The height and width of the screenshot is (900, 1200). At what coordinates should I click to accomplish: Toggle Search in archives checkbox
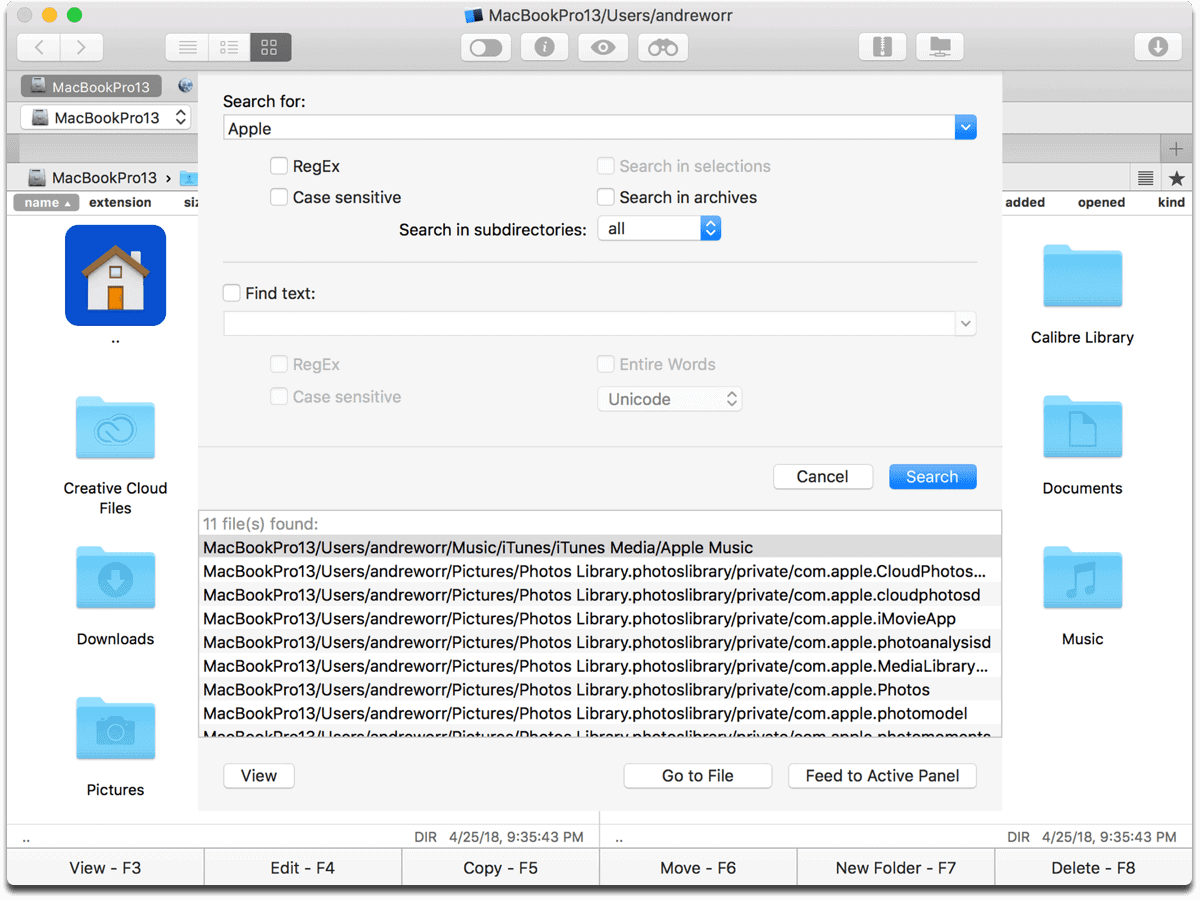click(605, 197)
